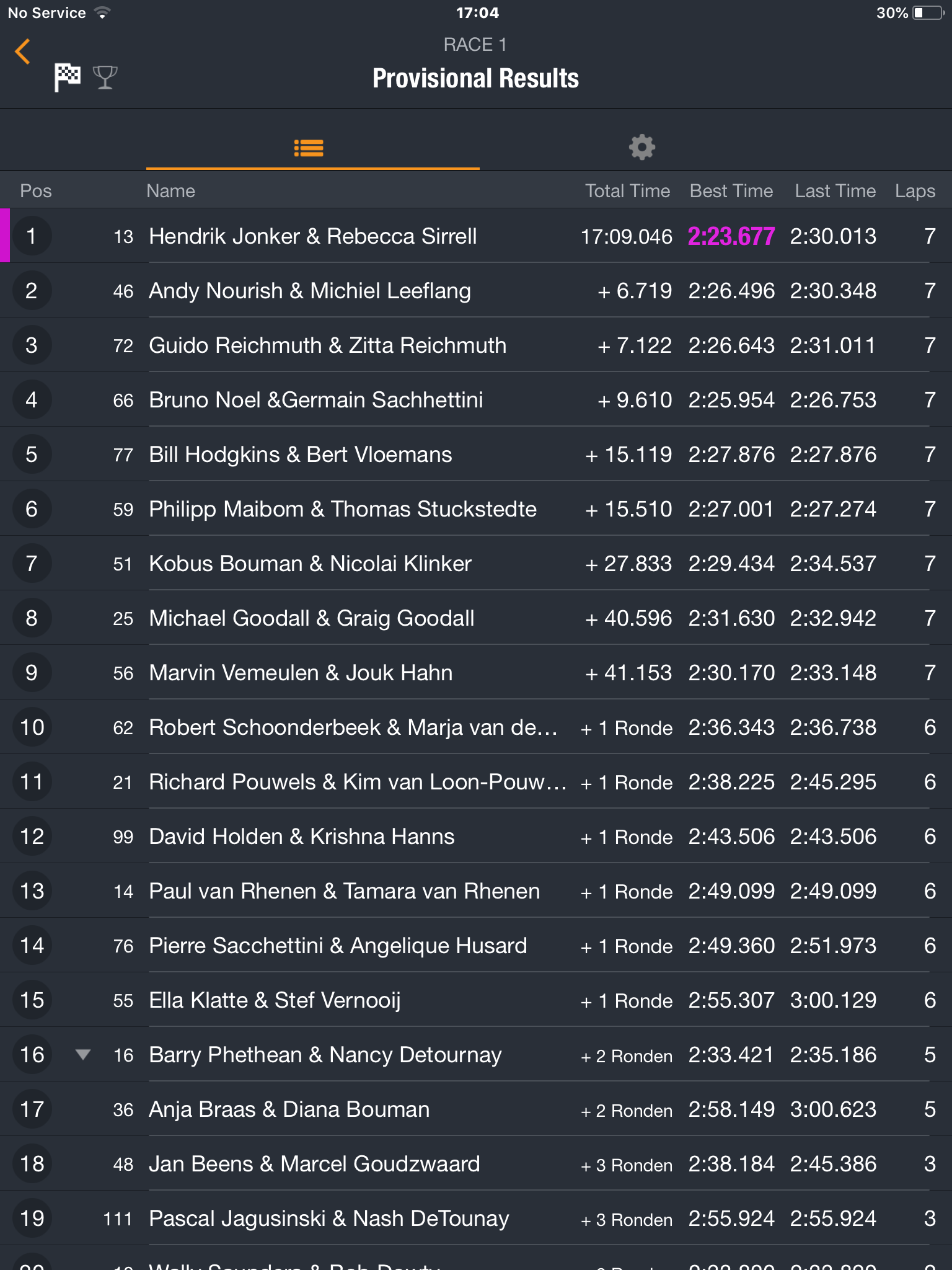Open the trophy standings icon
The image size is (952, 1270).
(x=105, y=78)
